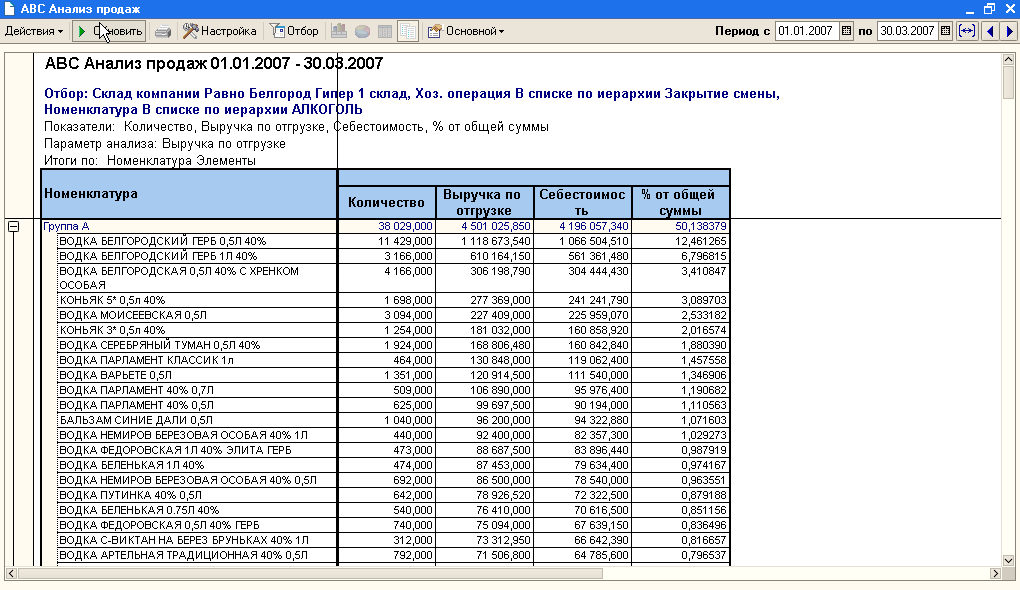Open Настройка settings
The height and width of the screenshot is (590, 1020).
[x=220, y=31]
